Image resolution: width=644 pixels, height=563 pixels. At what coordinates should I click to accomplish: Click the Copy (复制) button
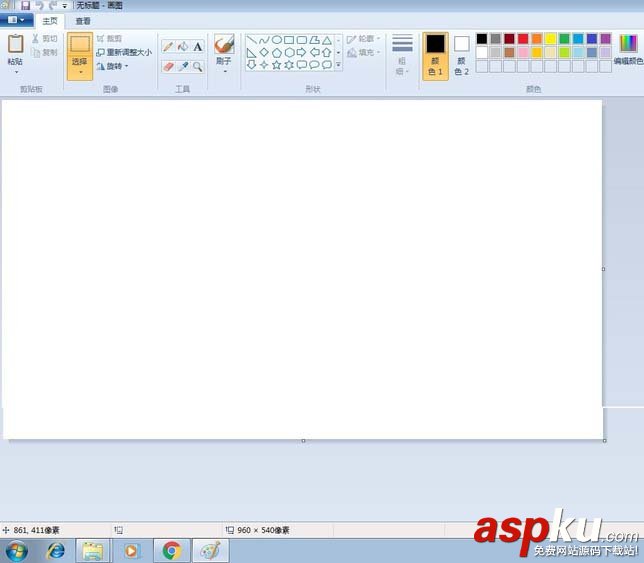click(x=45, y=53)
